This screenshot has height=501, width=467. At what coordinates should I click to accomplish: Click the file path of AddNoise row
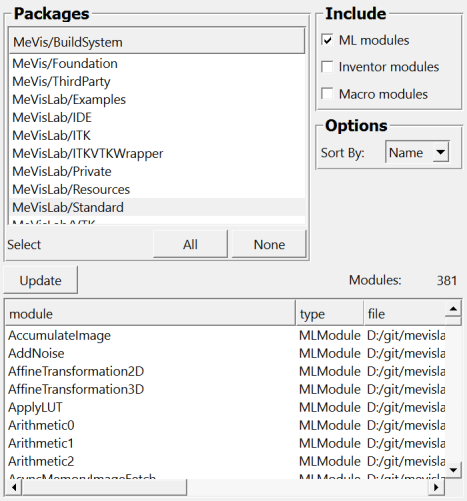pos(406,353)
